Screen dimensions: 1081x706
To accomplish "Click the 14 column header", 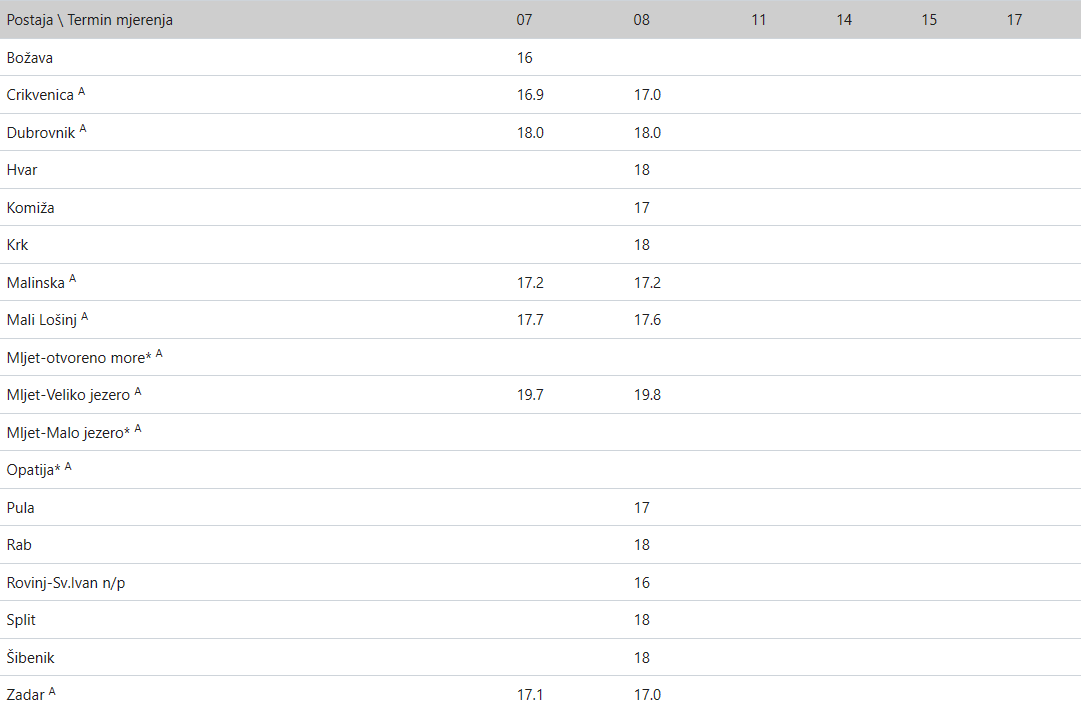I will point(844,20).
